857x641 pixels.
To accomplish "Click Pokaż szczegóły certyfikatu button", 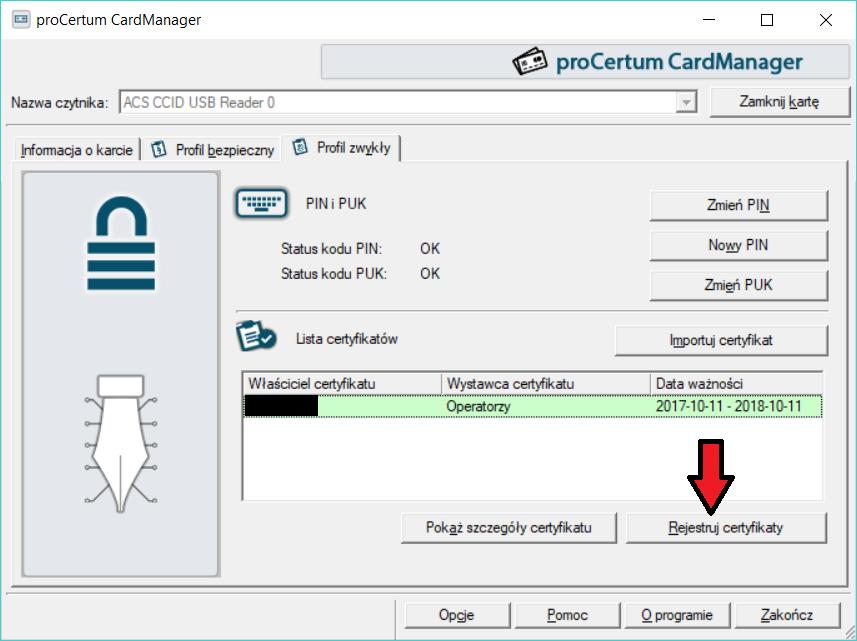I will (509, 528).
